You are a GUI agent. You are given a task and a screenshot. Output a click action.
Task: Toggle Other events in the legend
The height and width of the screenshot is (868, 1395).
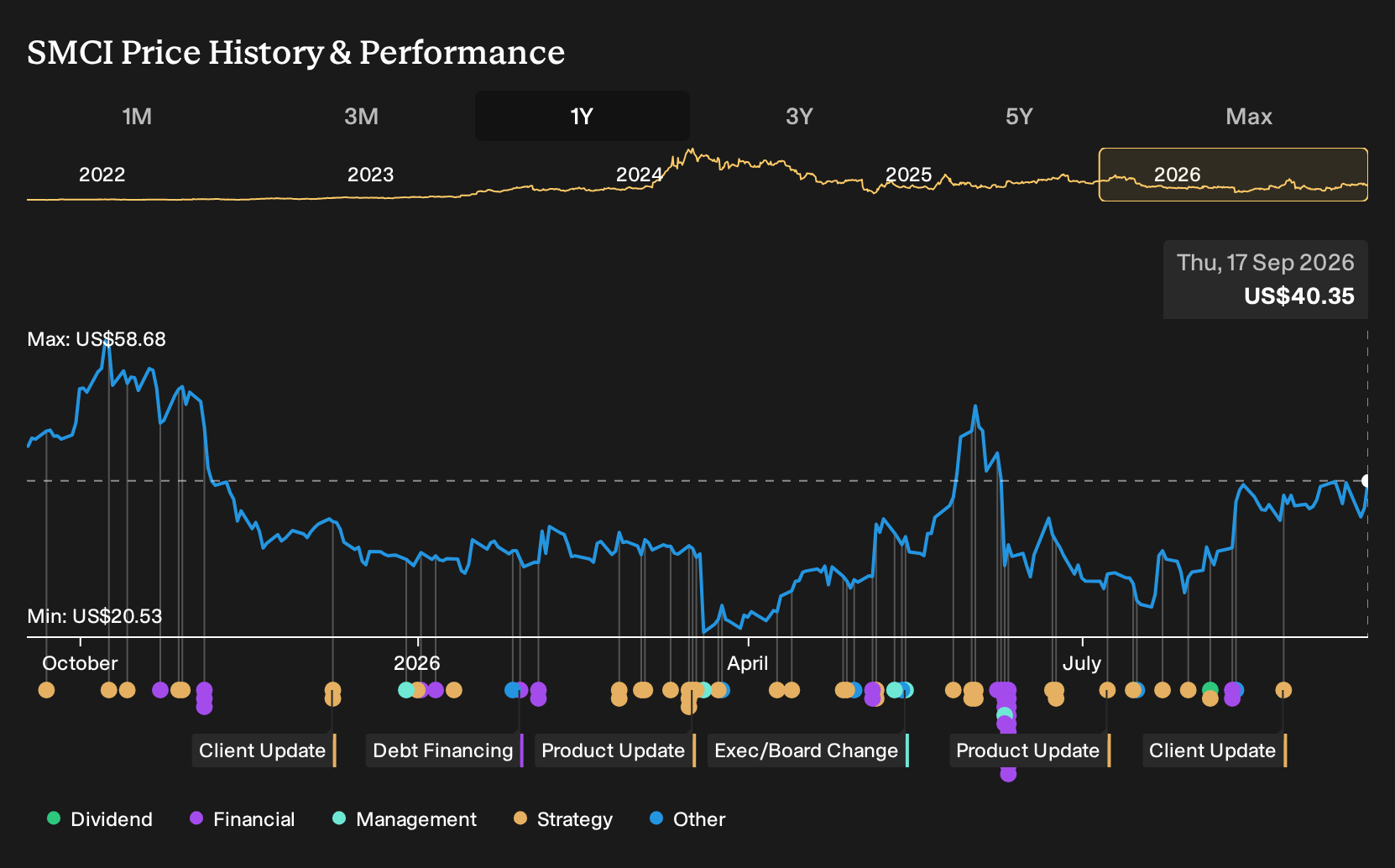point(687,819)
